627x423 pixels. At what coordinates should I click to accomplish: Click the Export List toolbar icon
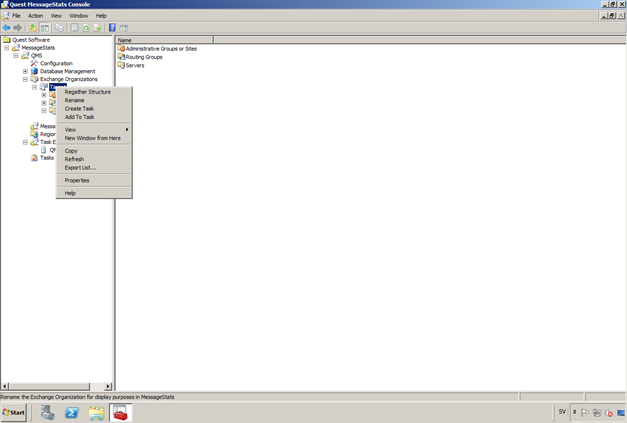[x=97, y=28]
